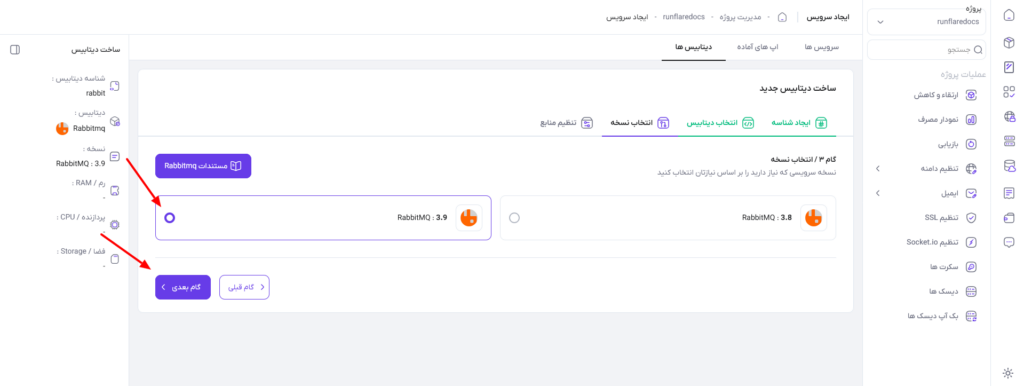Open the theme sun icon in the sidebar
Image resolution: width=1024 pixels, height=386 pixels.
[x=1008, y=373]
